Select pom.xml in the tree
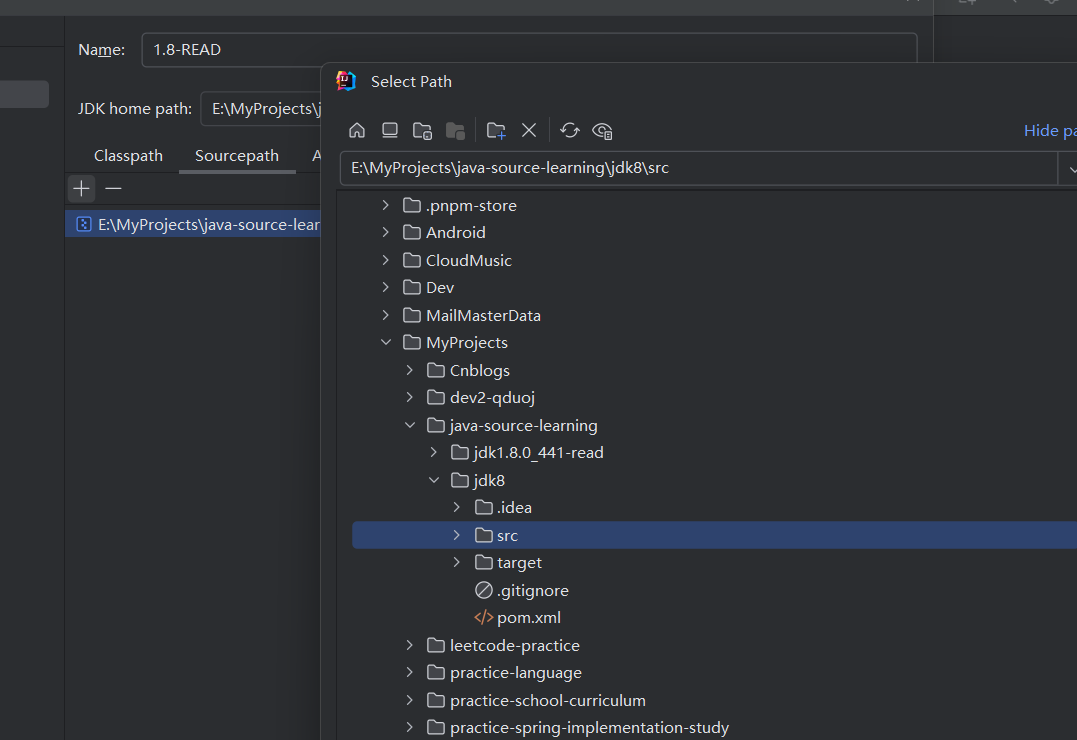Image resolution: width=1077 pixels, height=740 pixels. 528,618
